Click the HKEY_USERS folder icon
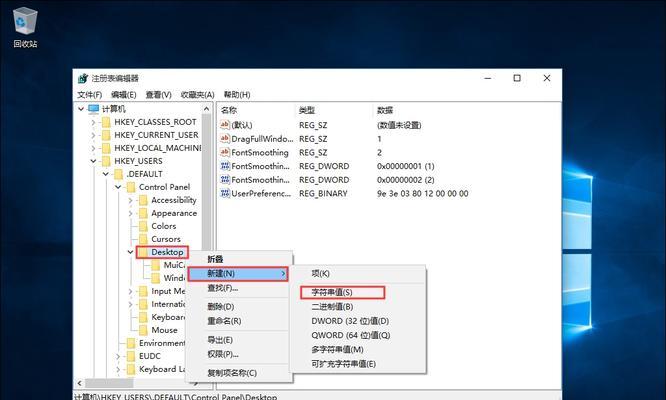 [x=106, y=161]
